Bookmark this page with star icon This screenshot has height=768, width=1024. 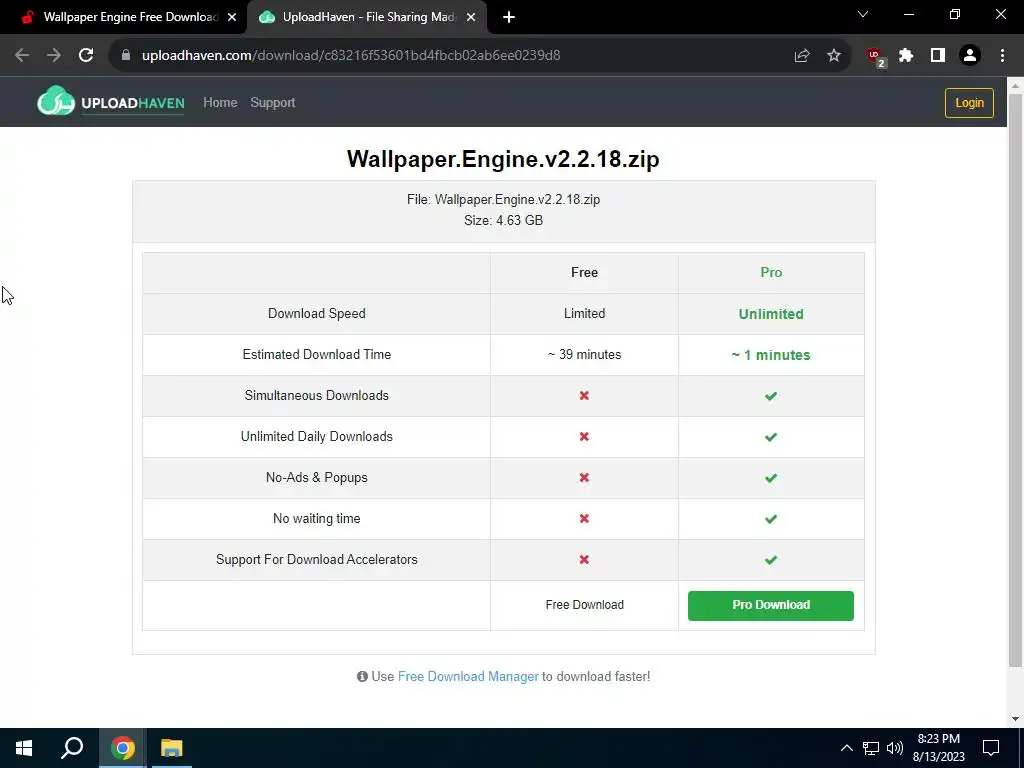tap(834, 56)
